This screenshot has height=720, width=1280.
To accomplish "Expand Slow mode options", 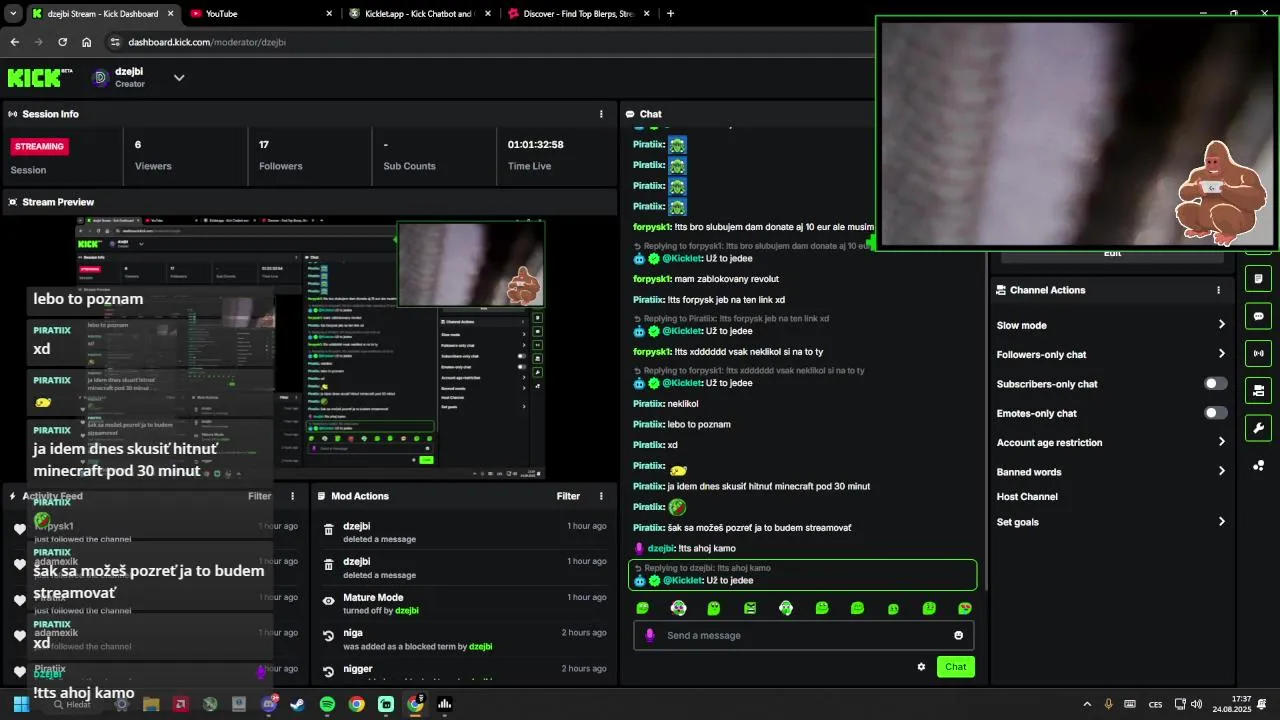I will pos(1221,325).
